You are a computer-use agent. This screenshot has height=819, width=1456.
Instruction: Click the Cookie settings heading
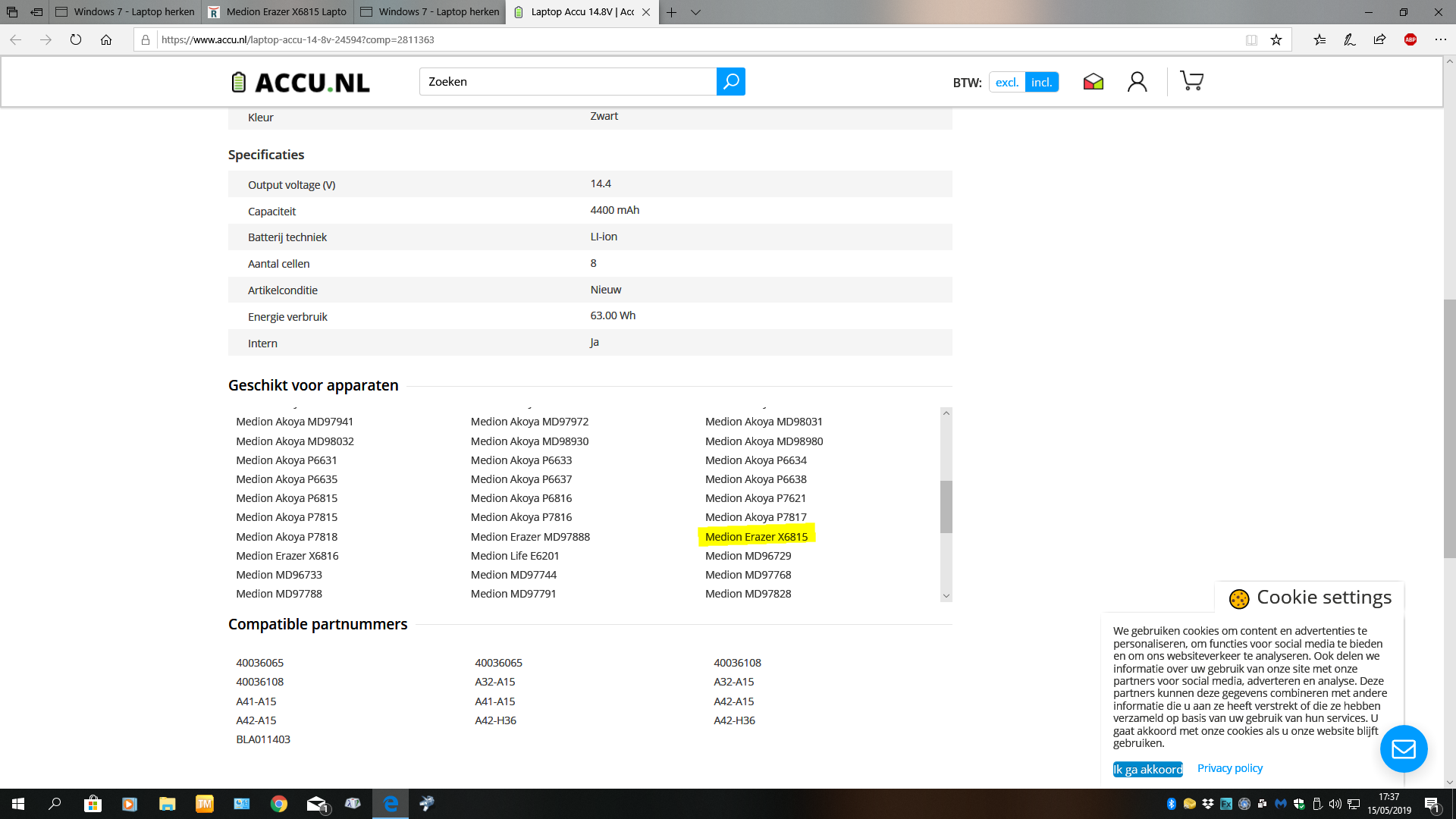click(1323, 598)
